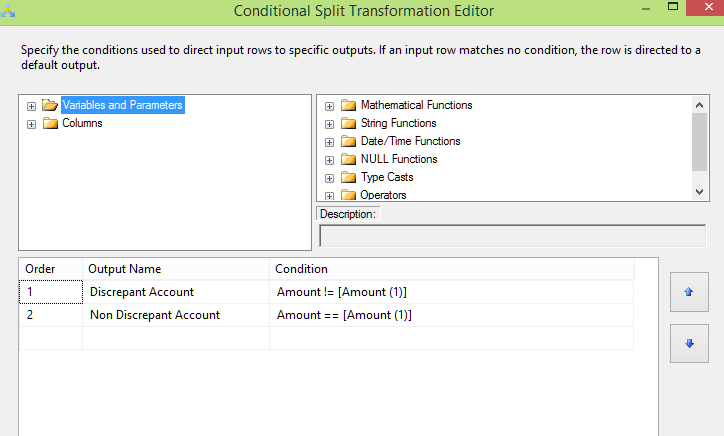Click the move condition down arrow button

click(689, 343)
